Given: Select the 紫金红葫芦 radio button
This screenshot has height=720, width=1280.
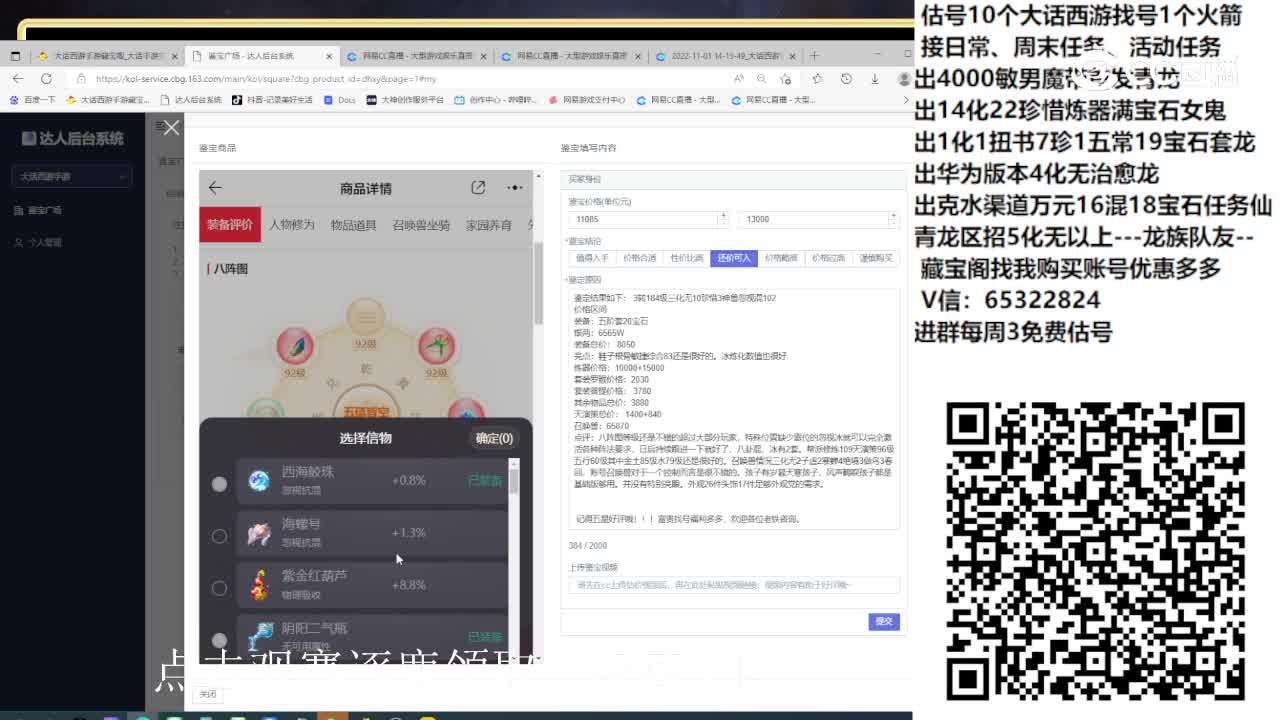Looking at the screenshot, I should 219,588.
